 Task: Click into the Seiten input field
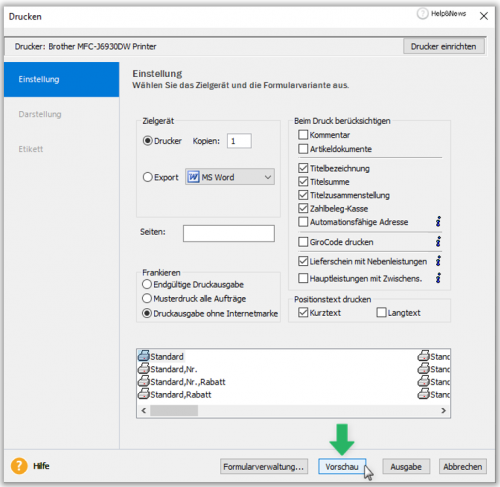tap(229, 233)
